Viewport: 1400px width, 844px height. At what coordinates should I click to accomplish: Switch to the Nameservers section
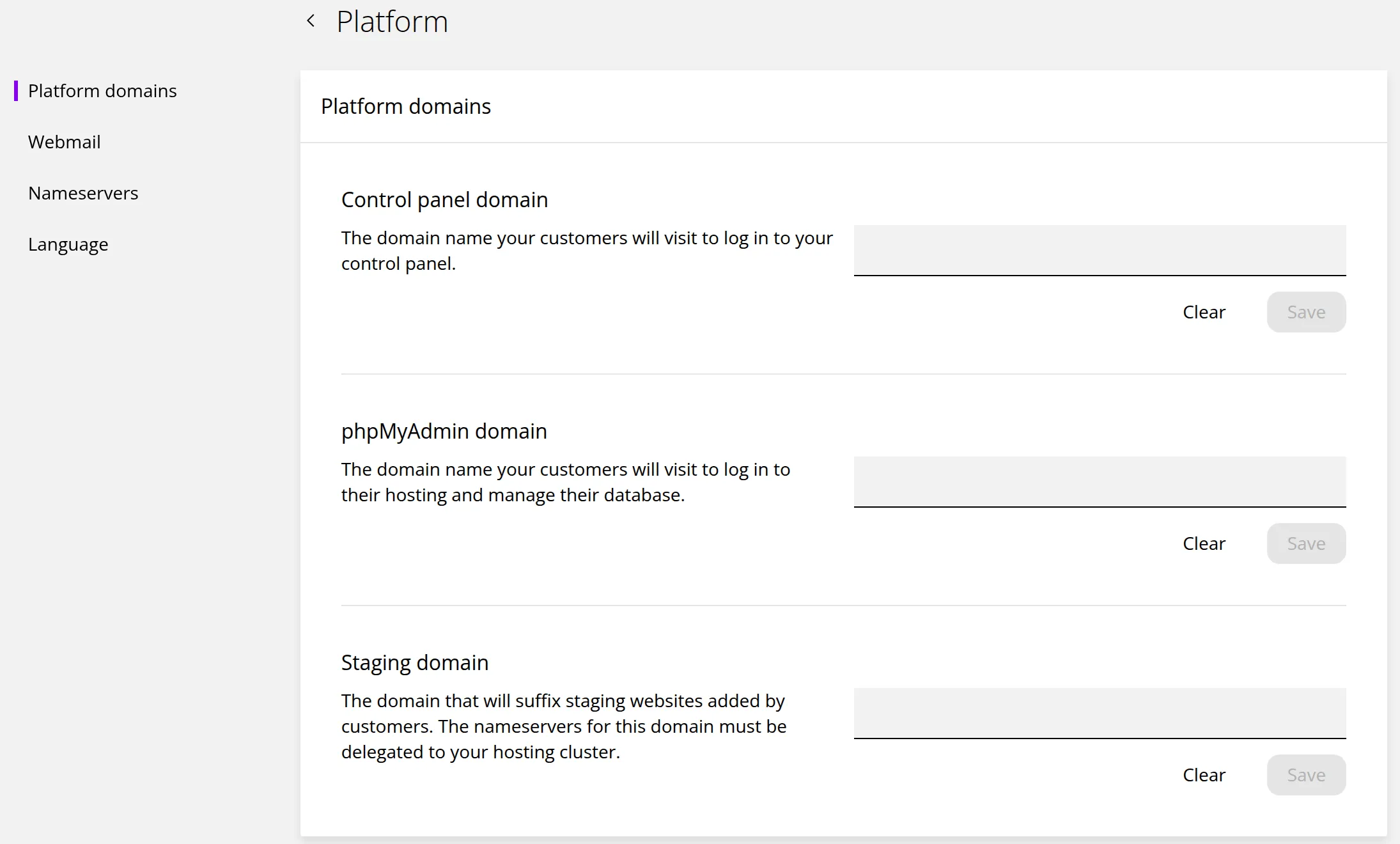click(x=83, y=193)
